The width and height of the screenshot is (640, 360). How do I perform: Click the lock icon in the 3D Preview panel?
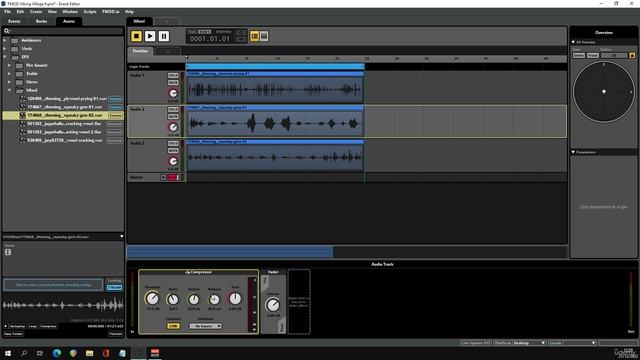click(x=632, y=55)
